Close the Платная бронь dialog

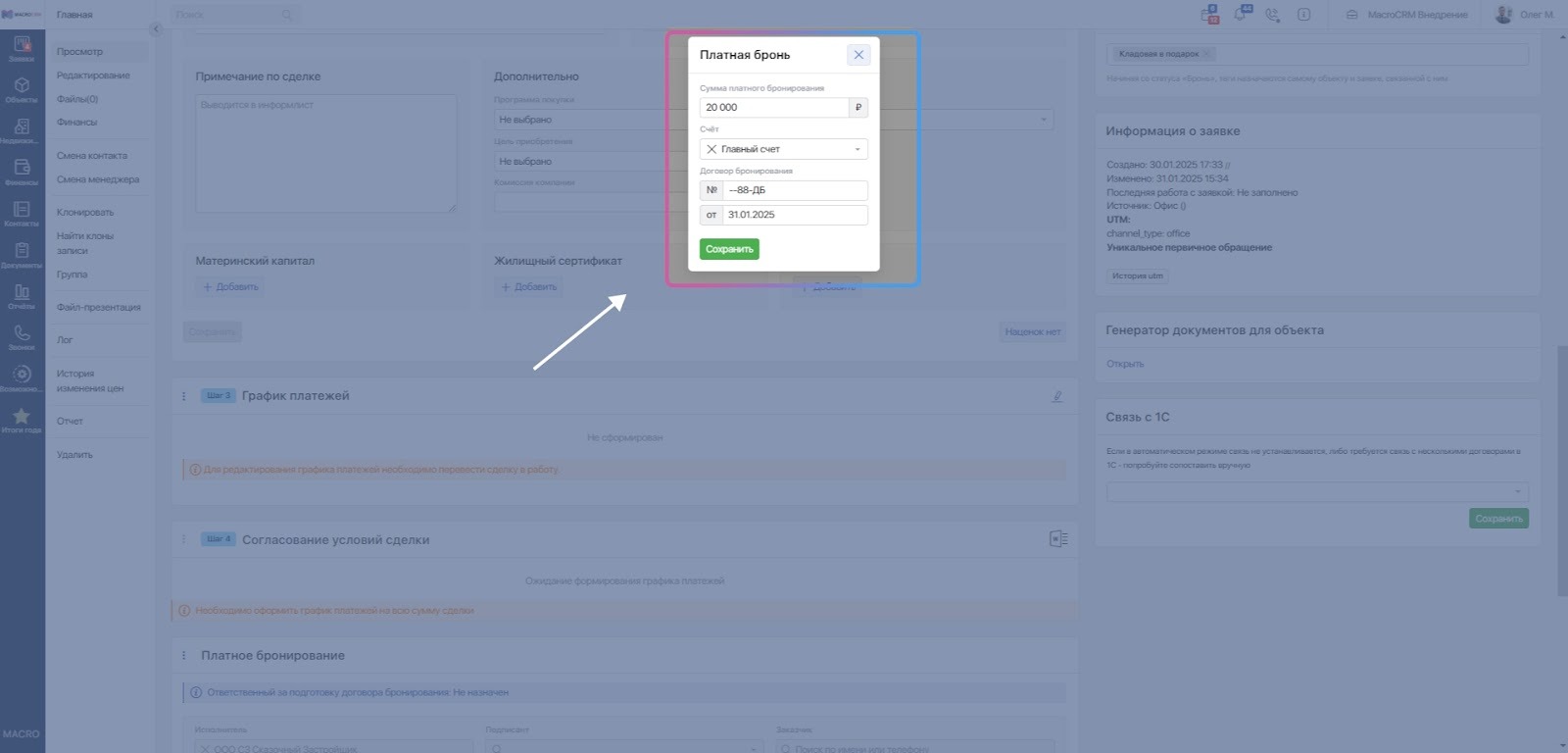point(858,55)
